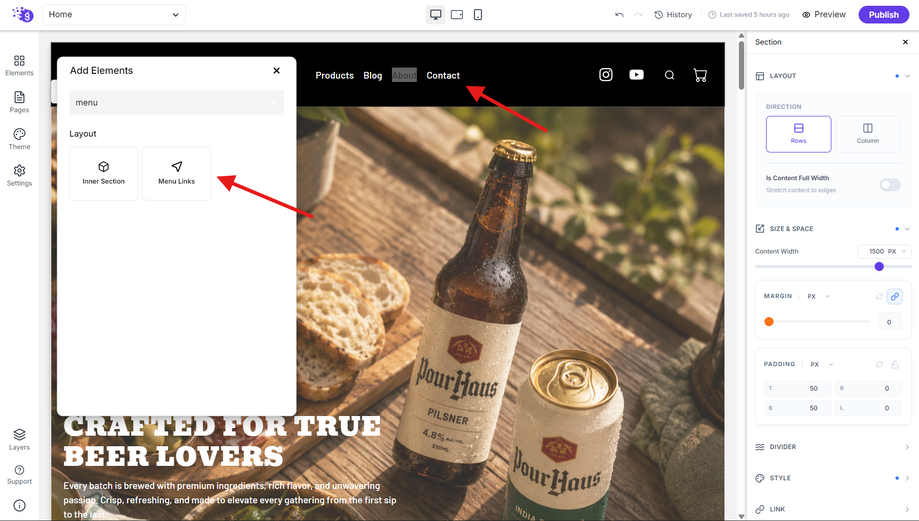Open the Theme panel
The height and width of the screenshot is (521, 919).
click(x=19, y=139)
